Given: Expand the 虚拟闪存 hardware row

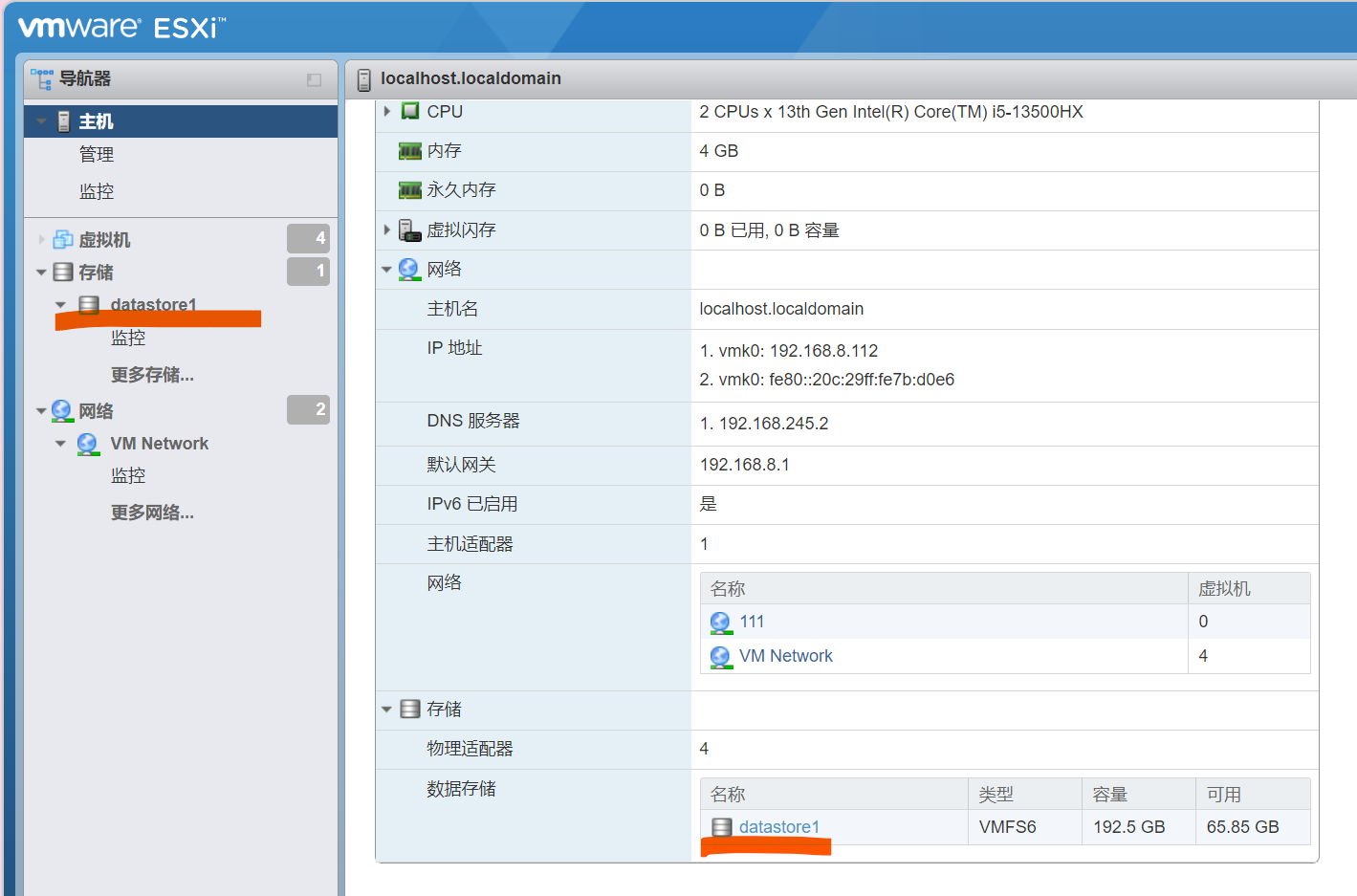Looking at the screenshot, I should tap(386, 229).
